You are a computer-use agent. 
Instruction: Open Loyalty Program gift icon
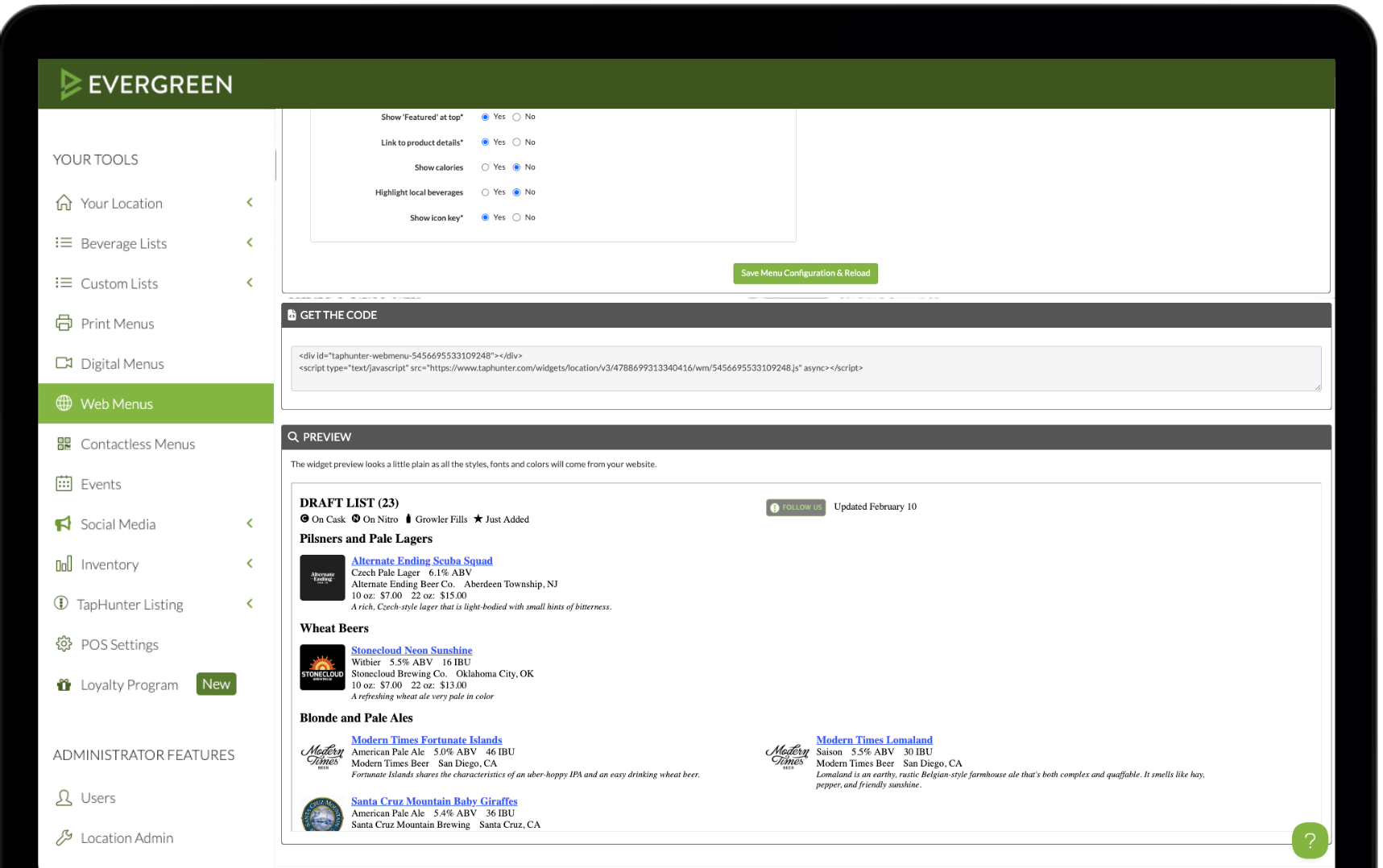(x=64, y=684)
